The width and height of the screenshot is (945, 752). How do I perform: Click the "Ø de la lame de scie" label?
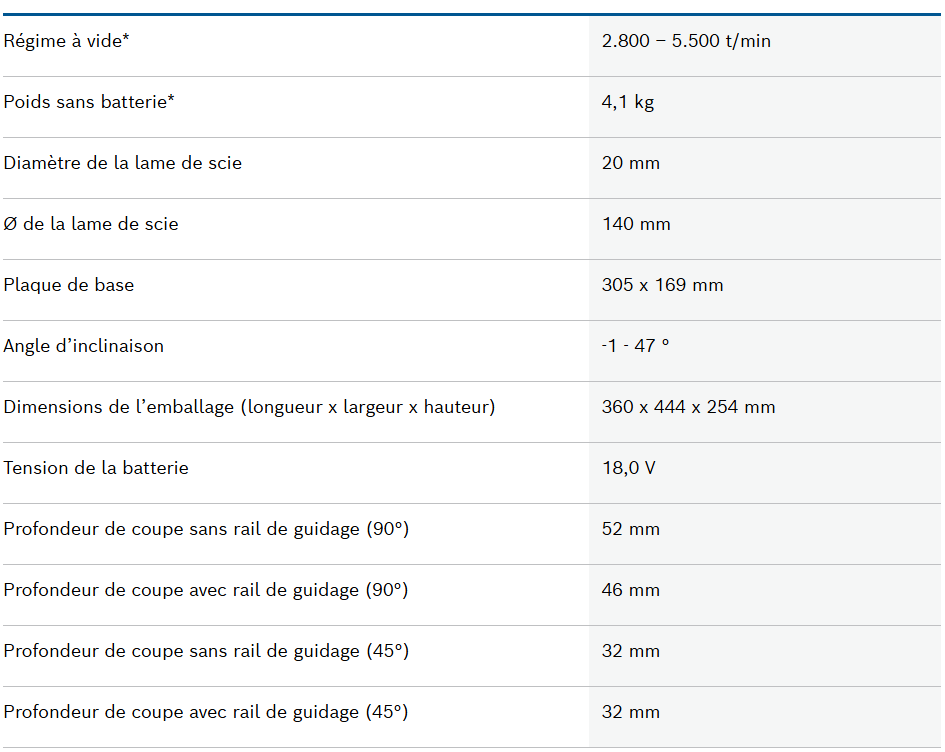91,224
